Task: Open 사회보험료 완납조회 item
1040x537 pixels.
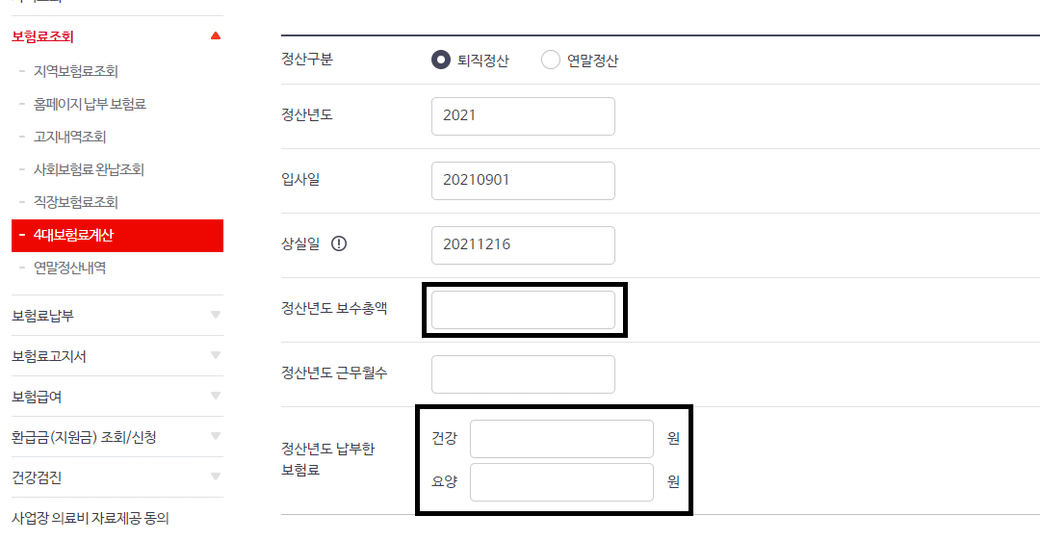Action: [89, 169]
